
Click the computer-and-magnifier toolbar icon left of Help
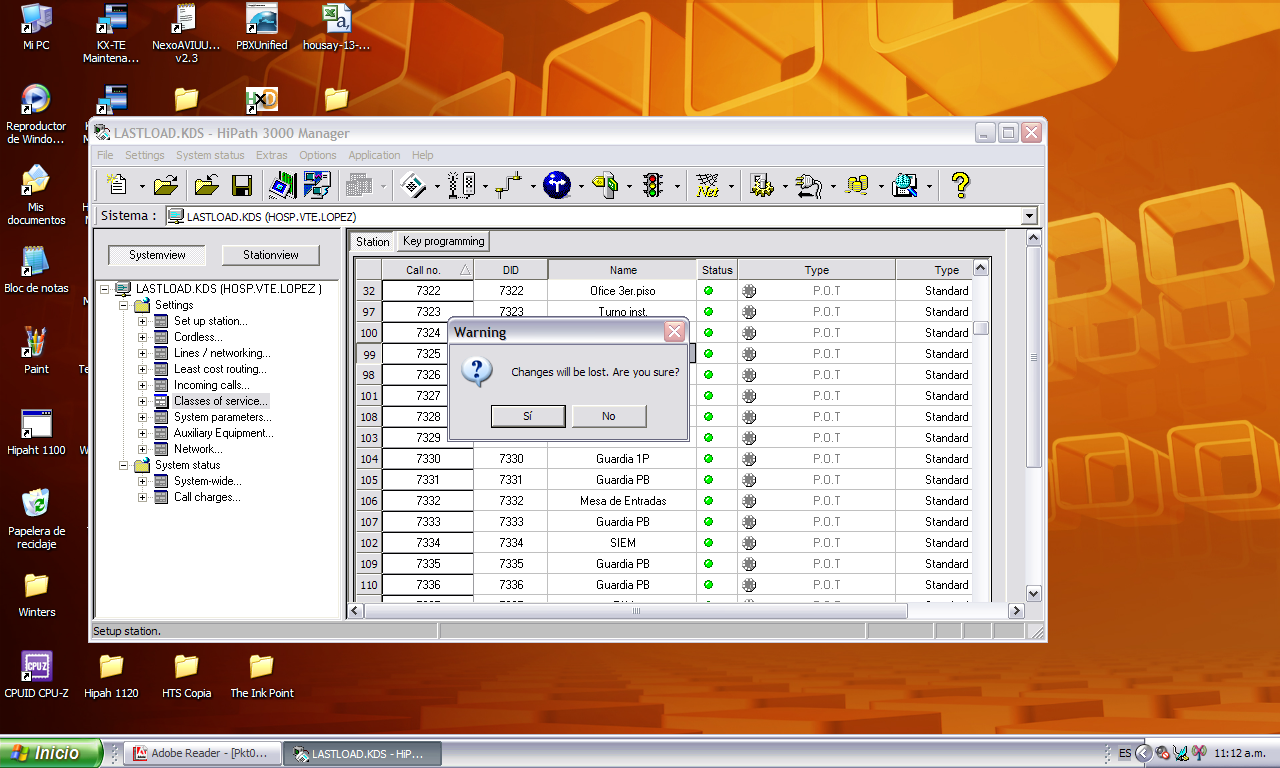(905, 185)
